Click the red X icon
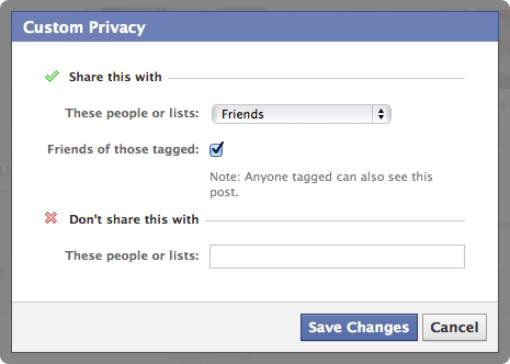This screenshot has width=510, height=364. pyautogui.click(x=51, y=218)
